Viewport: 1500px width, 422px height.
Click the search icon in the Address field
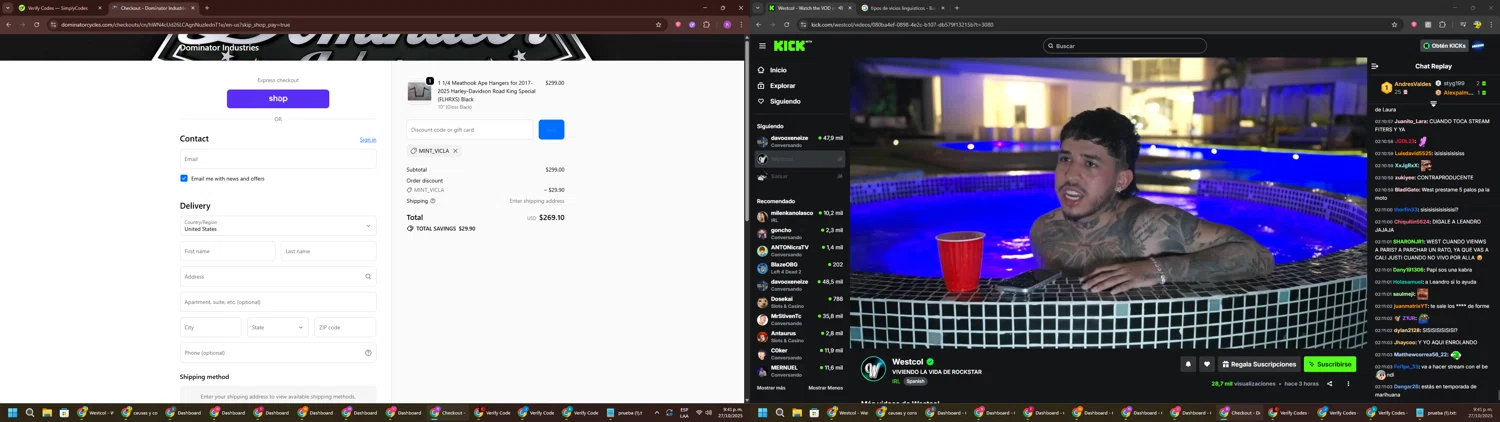pos(368,277)
